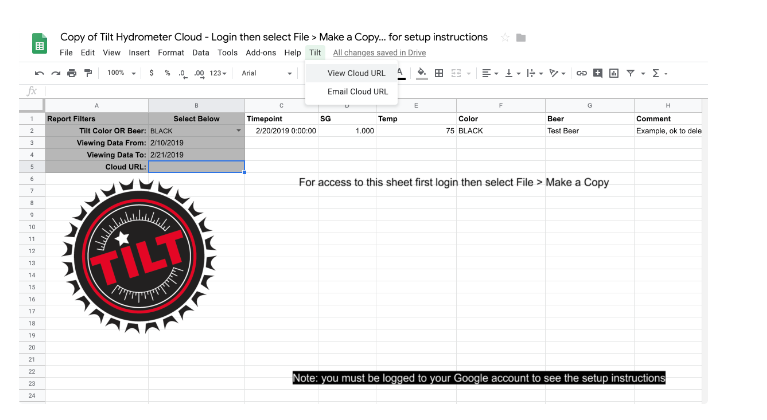767x420 pixels.
Task: Click the undo arrow icon
Action: [38, 73]
